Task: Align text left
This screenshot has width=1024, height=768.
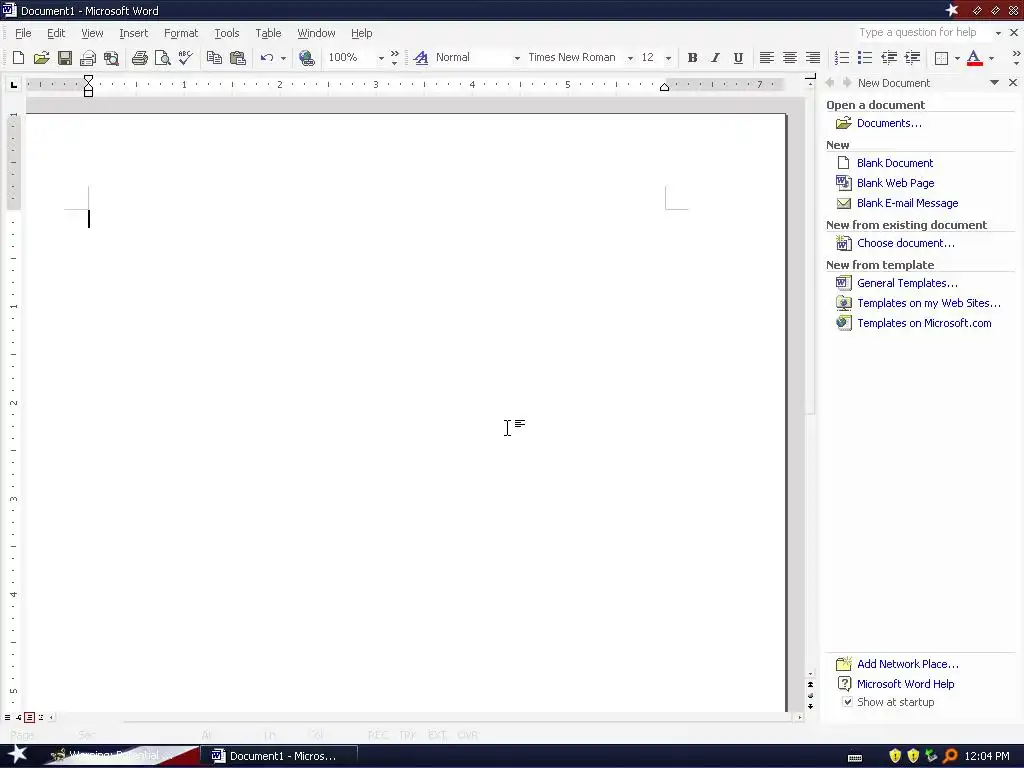Action: coord(767,57)
